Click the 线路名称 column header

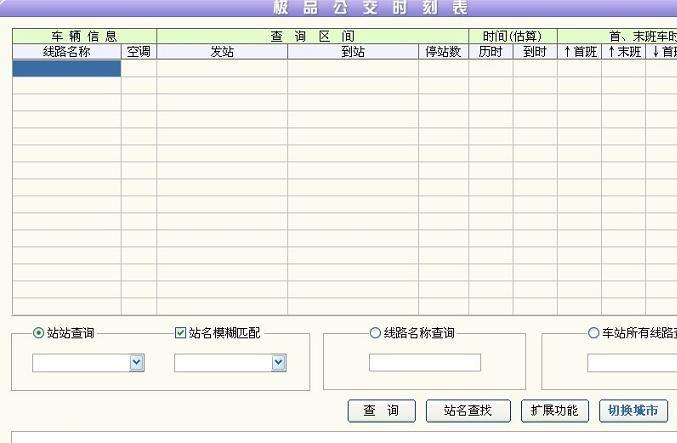click(x=67, y=52)
